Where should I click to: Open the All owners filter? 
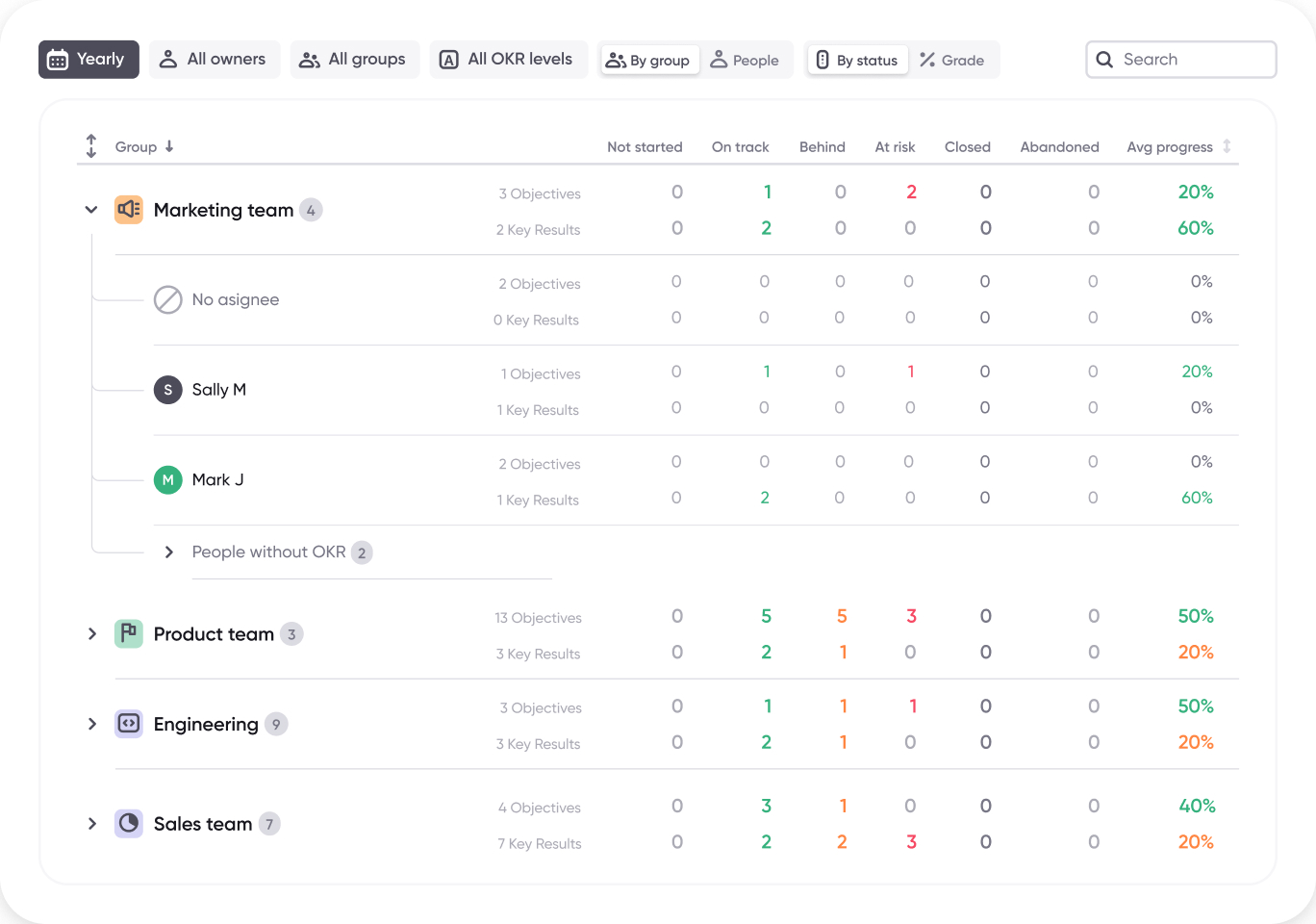pyautogui.click(x=214, y=59)
